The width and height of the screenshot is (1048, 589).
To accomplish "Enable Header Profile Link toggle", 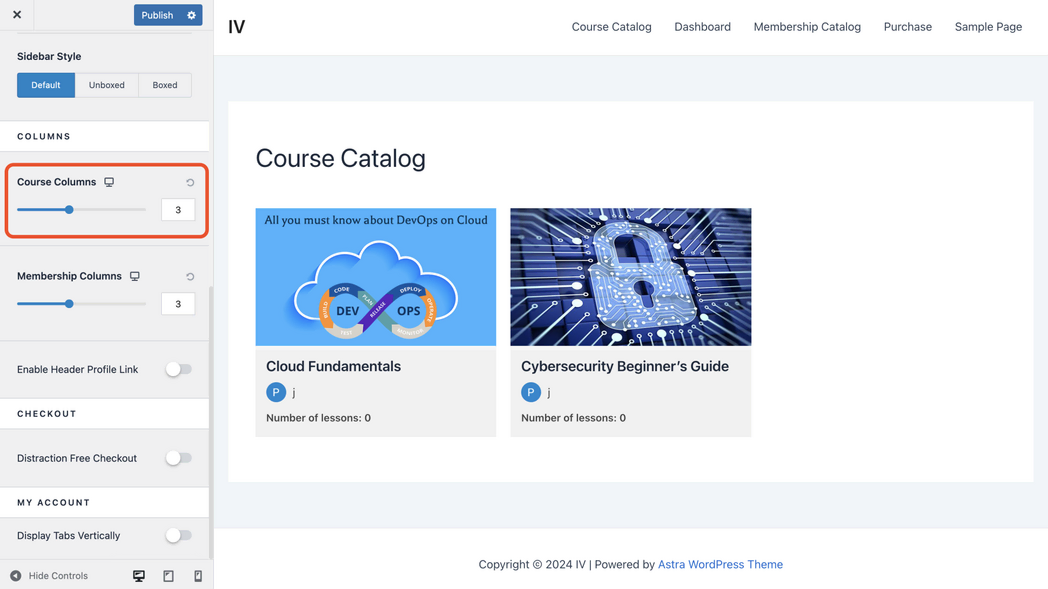I will 178,369.
